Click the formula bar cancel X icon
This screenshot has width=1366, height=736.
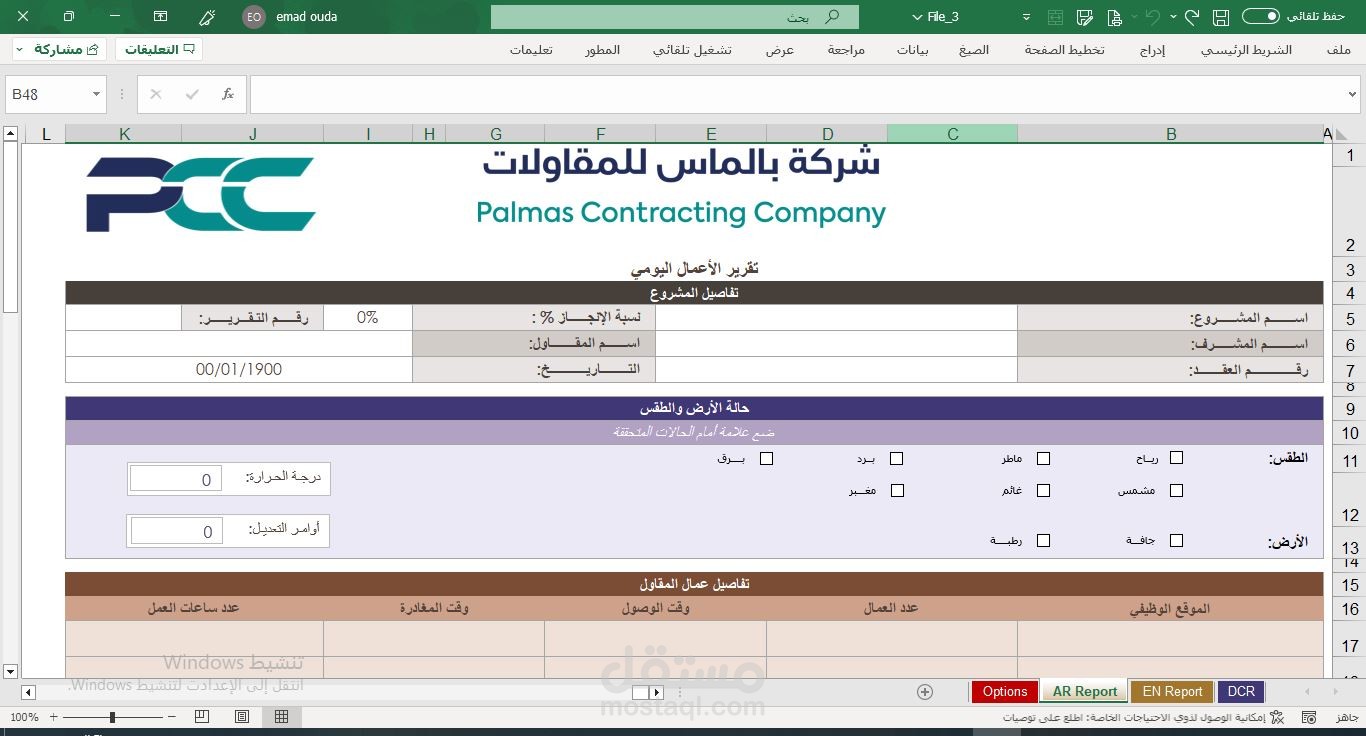[x=155, y=94]
